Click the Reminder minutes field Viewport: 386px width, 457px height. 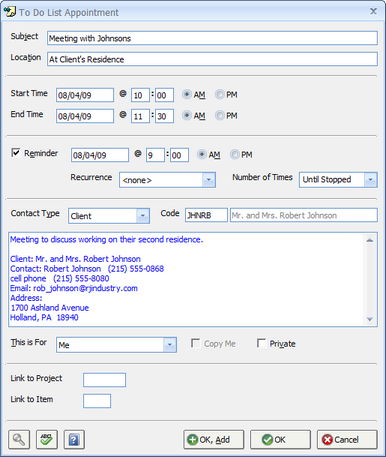click(179, 155)
